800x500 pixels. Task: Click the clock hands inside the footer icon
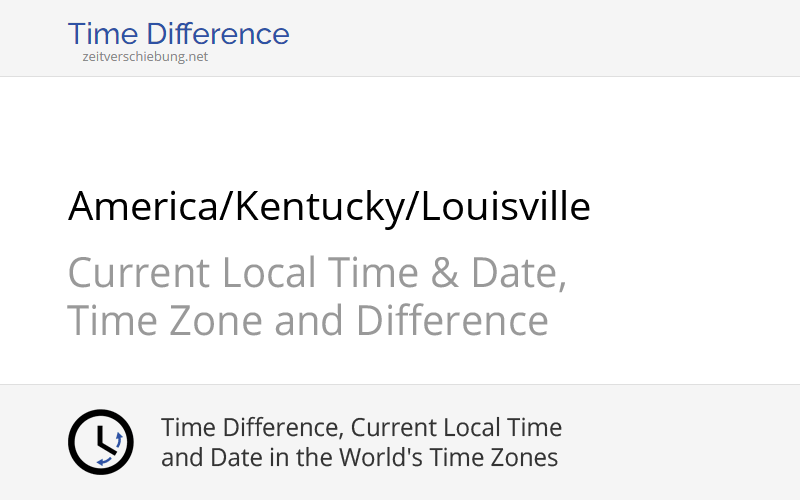point(98,440)
